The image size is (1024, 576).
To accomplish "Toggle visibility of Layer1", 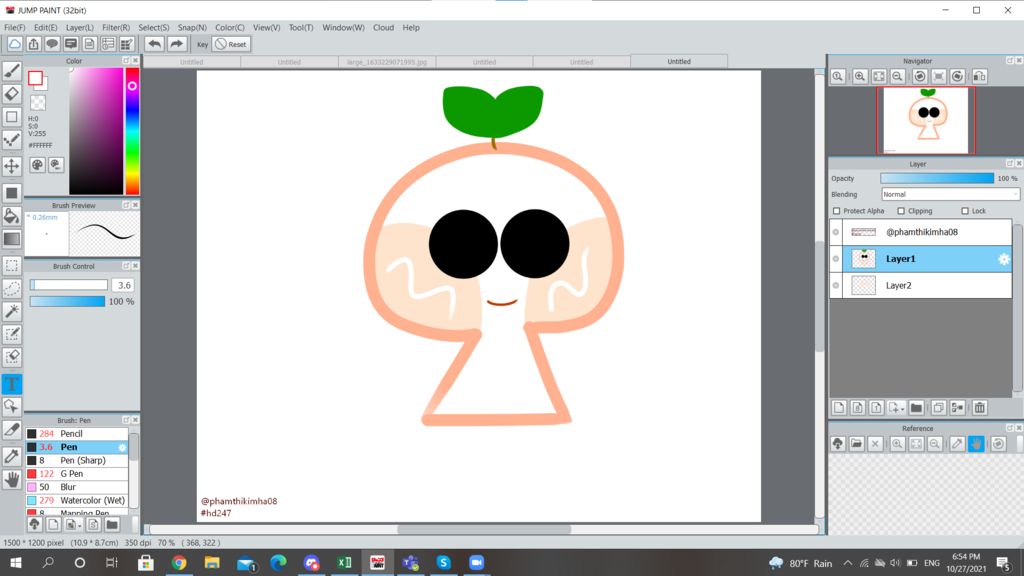I will coord(836,259).
